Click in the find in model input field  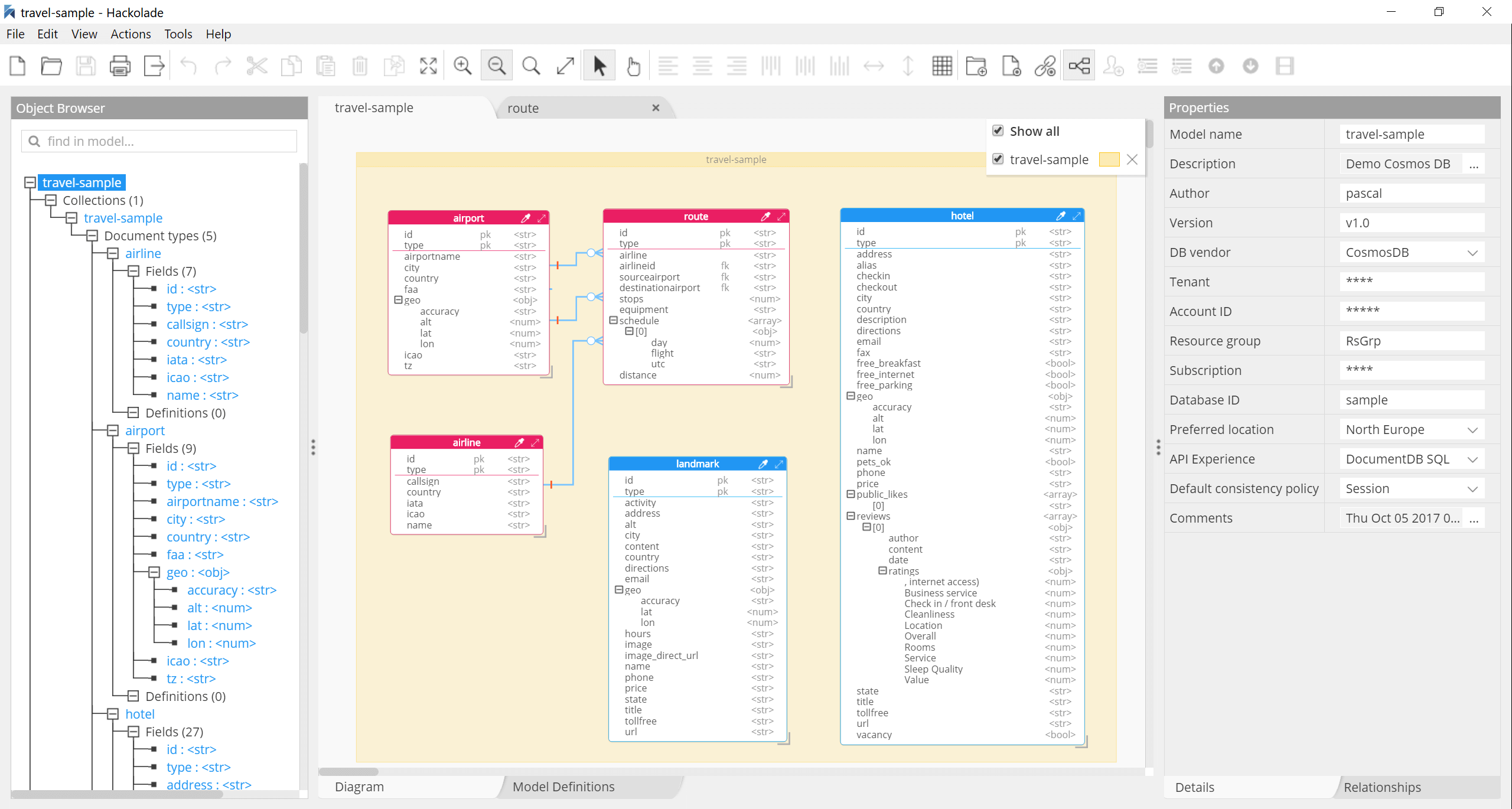click(161, 140)
